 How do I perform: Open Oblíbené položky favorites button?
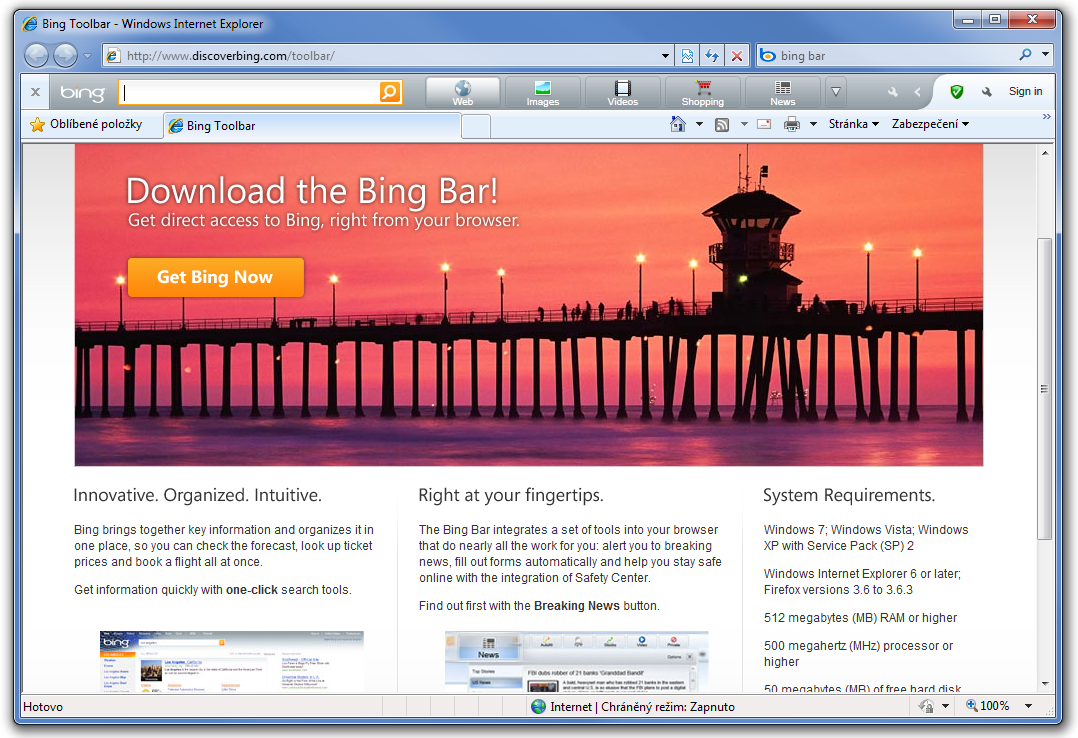(x=86, y=124)
